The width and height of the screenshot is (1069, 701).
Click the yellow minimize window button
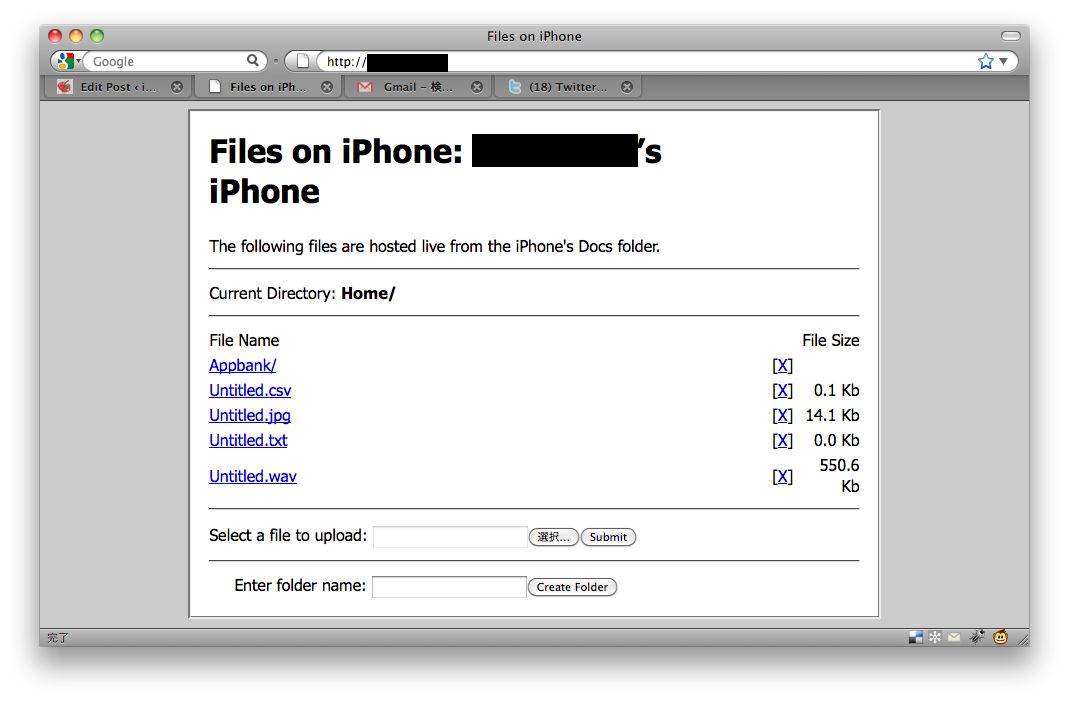pos(76,36)
